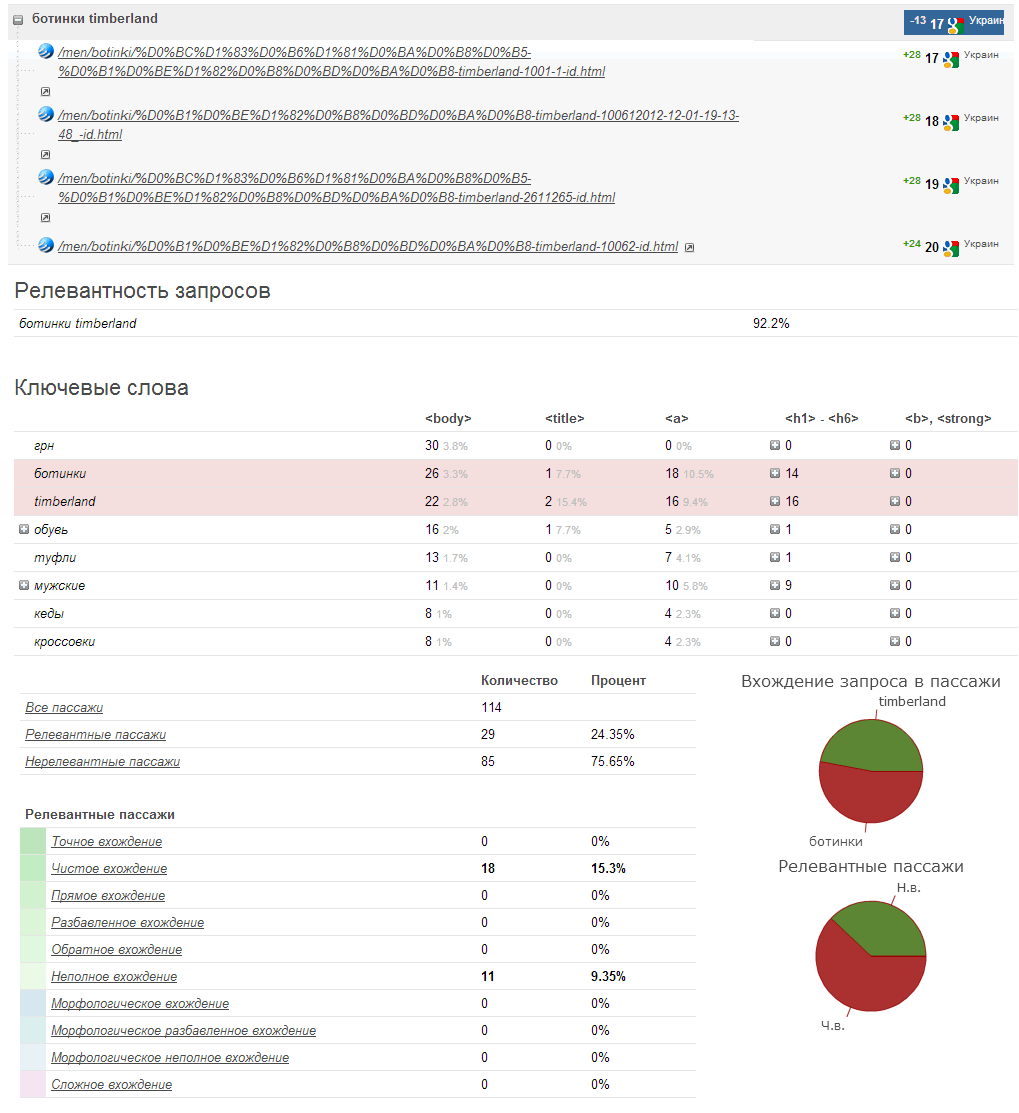Open the Нерелевантные пассажи link
This screenshot has width=1019, height=1113.
coord(102,762)
